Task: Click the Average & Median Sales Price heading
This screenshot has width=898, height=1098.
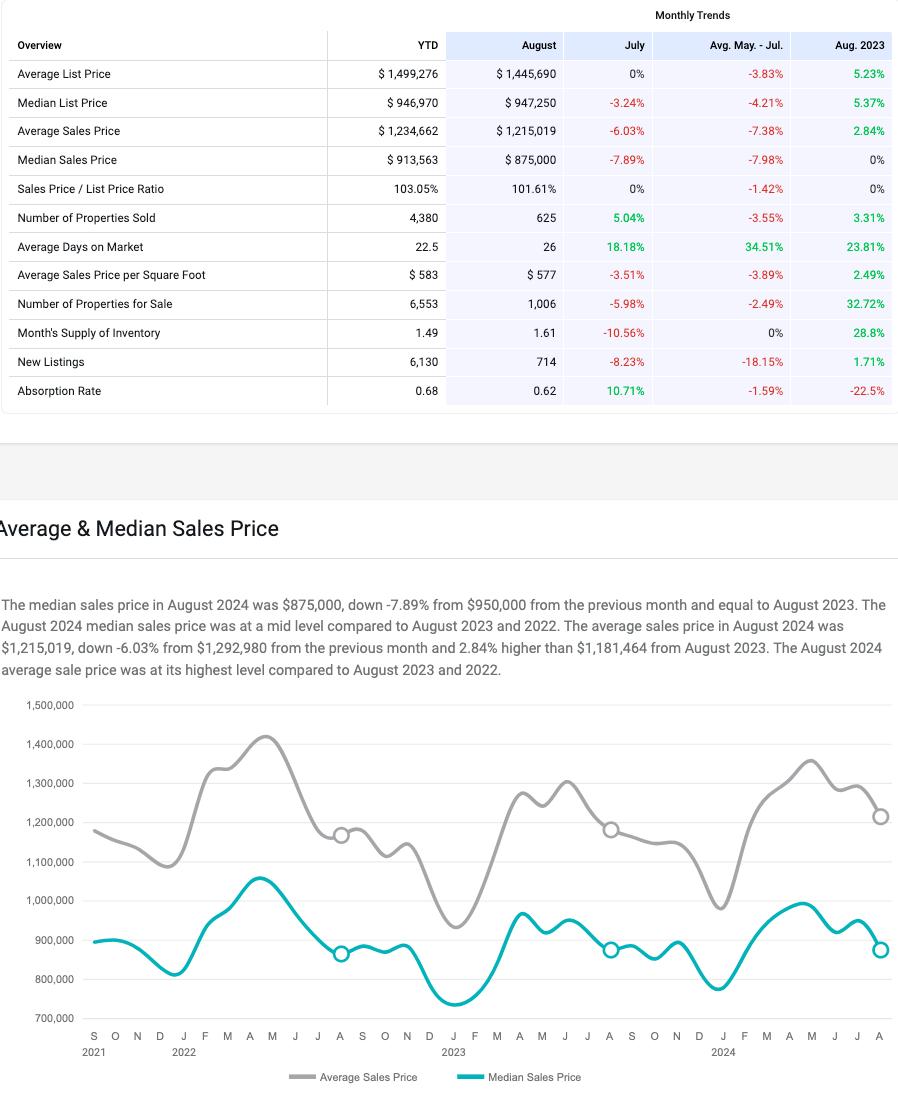Action: coord(140,529)
